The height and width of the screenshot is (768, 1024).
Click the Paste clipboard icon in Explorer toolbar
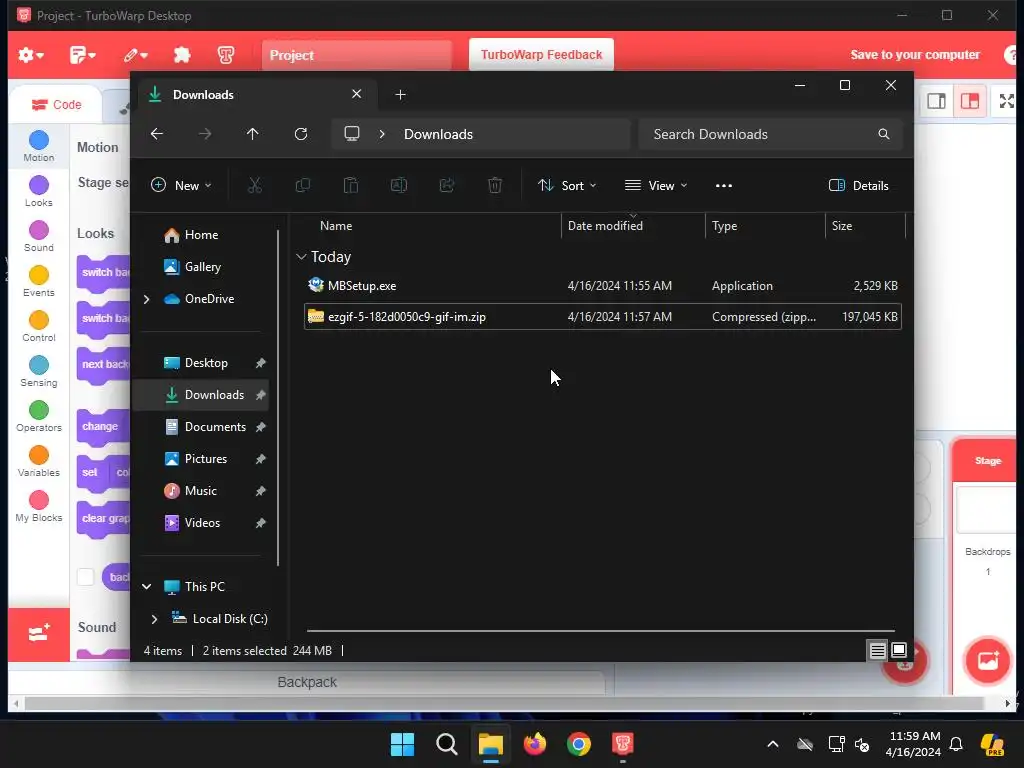tap(351, 185)
